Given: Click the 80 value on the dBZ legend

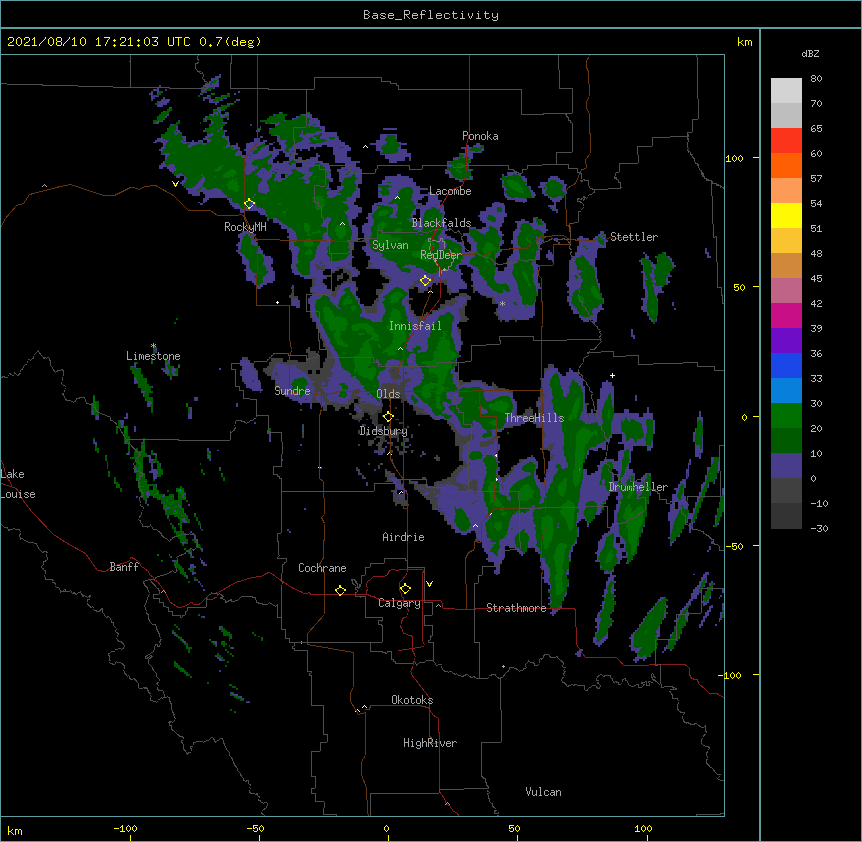Looking at the screenshot, I should click(x=816, y=79).
